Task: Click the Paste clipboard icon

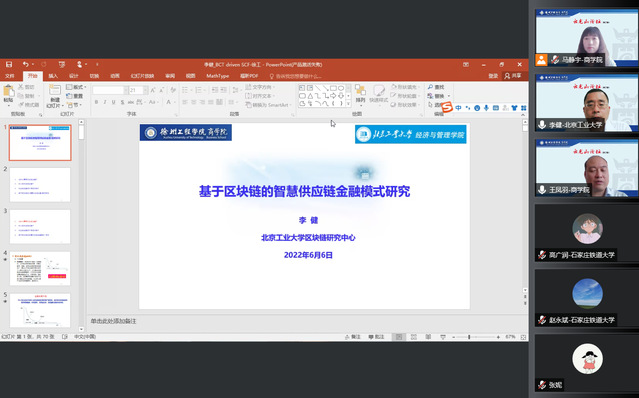Action: click(x=8, y=92)
